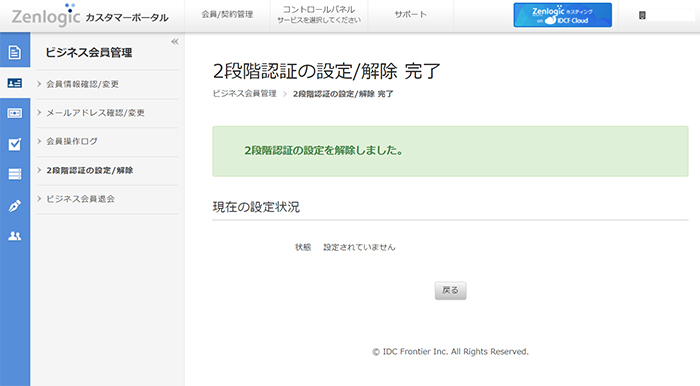Viewport: 700px width, 386px height.
Task: Click the 現在の設定状況 heading
Action: pos(256,207)
